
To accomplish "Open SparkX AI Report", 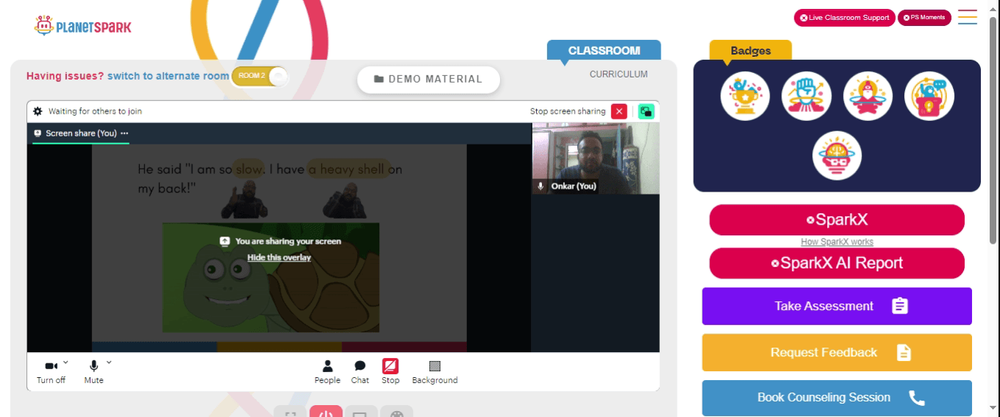I will 837,263.
